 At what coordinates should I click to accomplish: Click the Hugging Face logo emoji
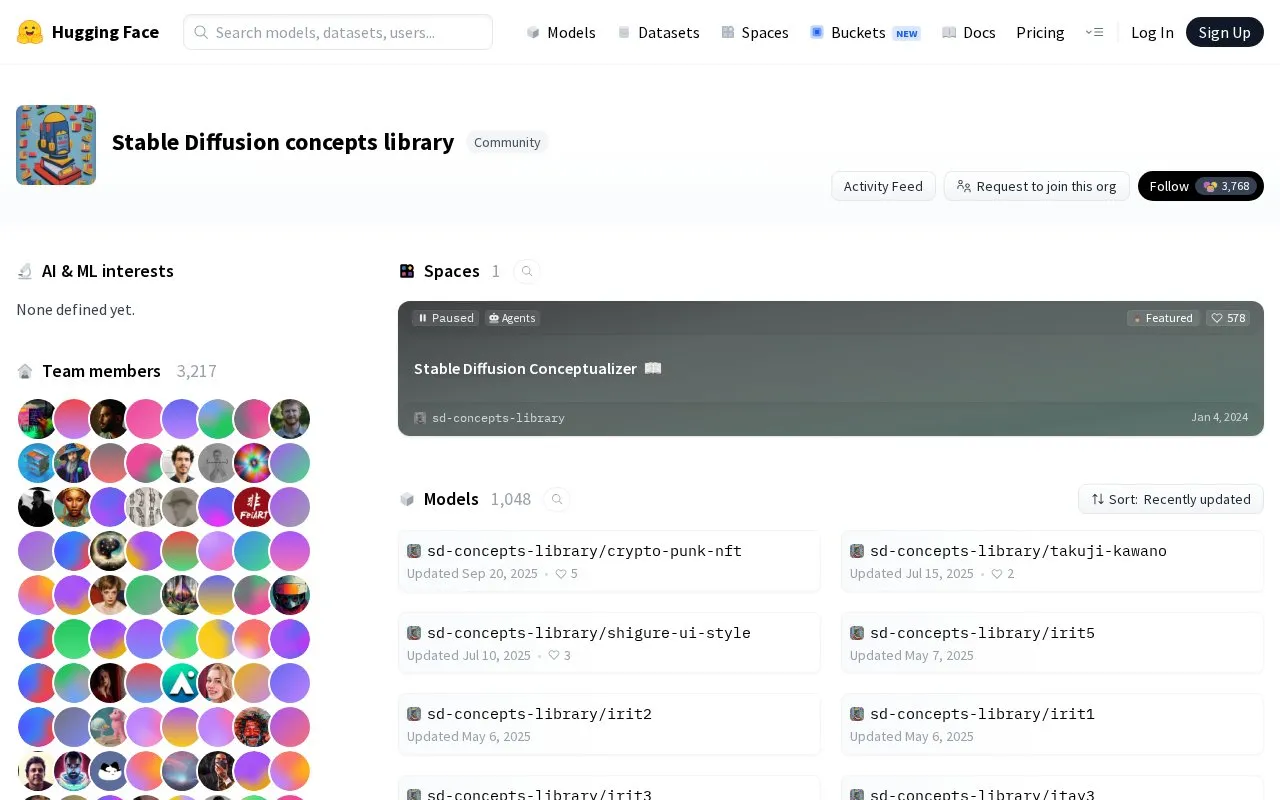(x=30, y=32)
